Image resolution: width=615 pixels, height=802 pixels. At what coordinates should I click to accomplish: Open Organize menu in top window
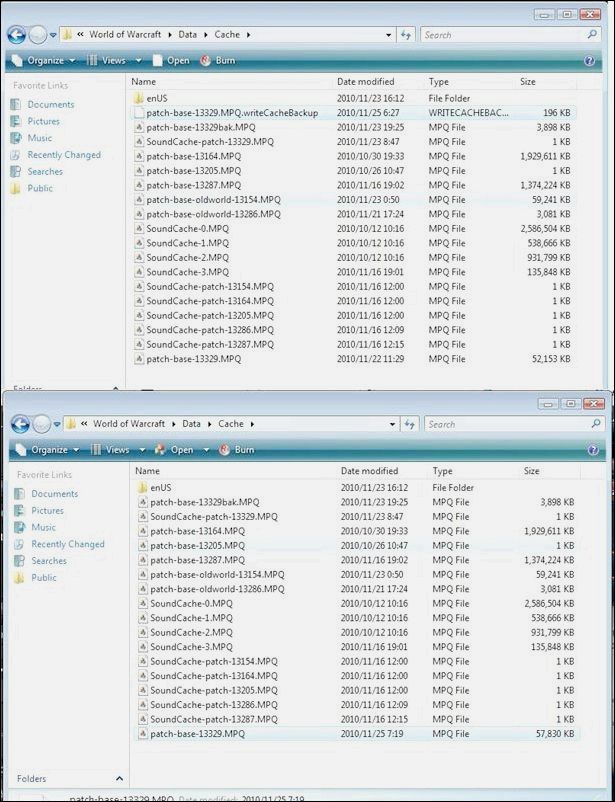(43, 60)
